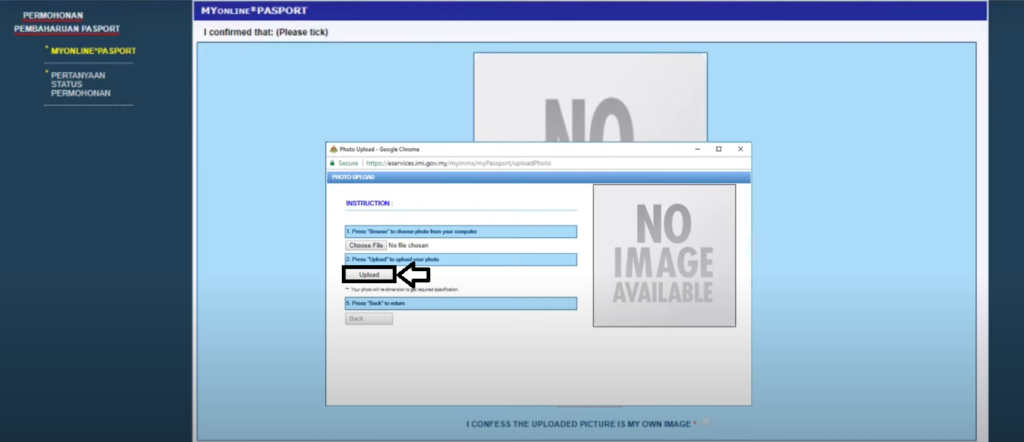Click the Choose File button

pos(366,245)
